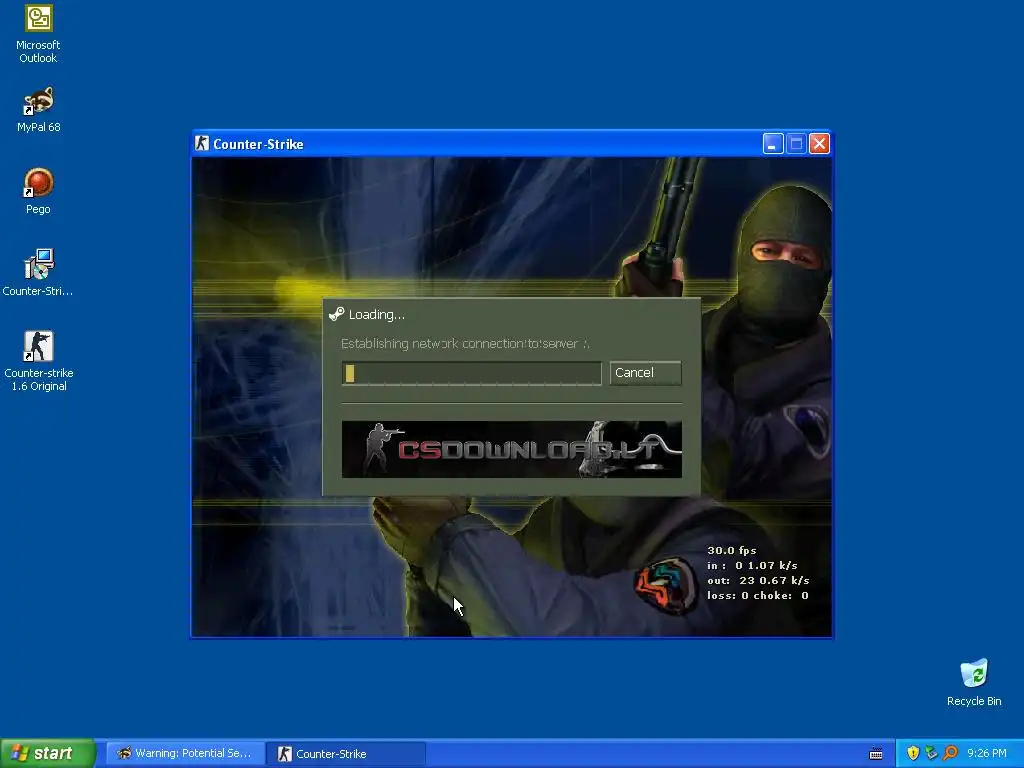Click the 'in: 0 1.07 k/s' net stat
1024x768 pixels.
[x=752, y=566]
